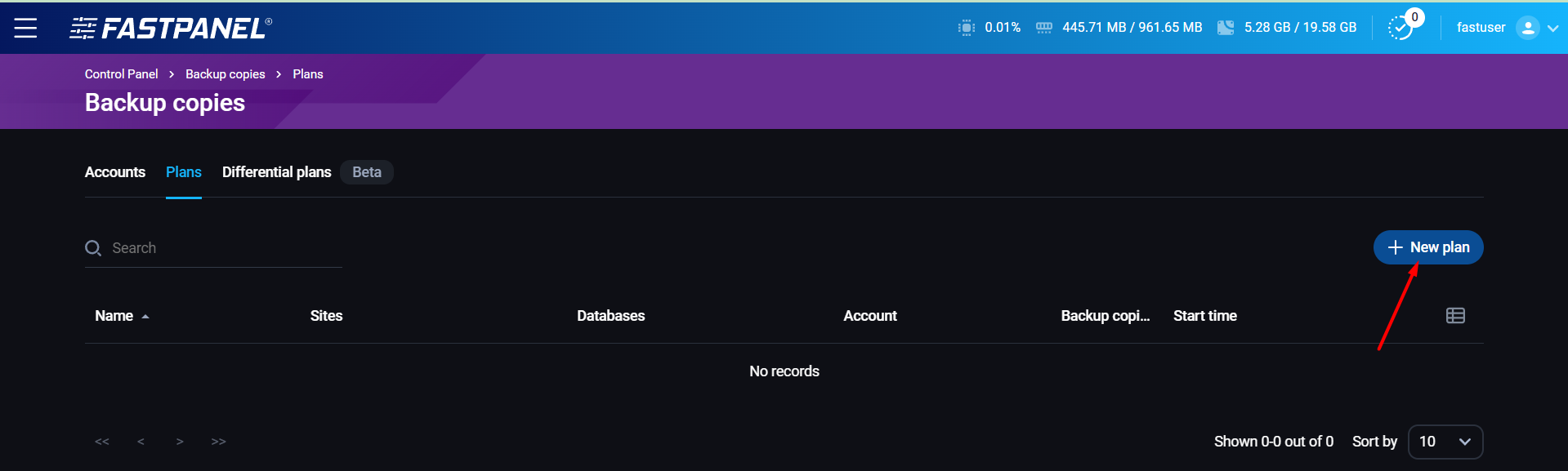Click the CPU usage icon
Screen dimensions: 1568x471
tap(966, 28)
